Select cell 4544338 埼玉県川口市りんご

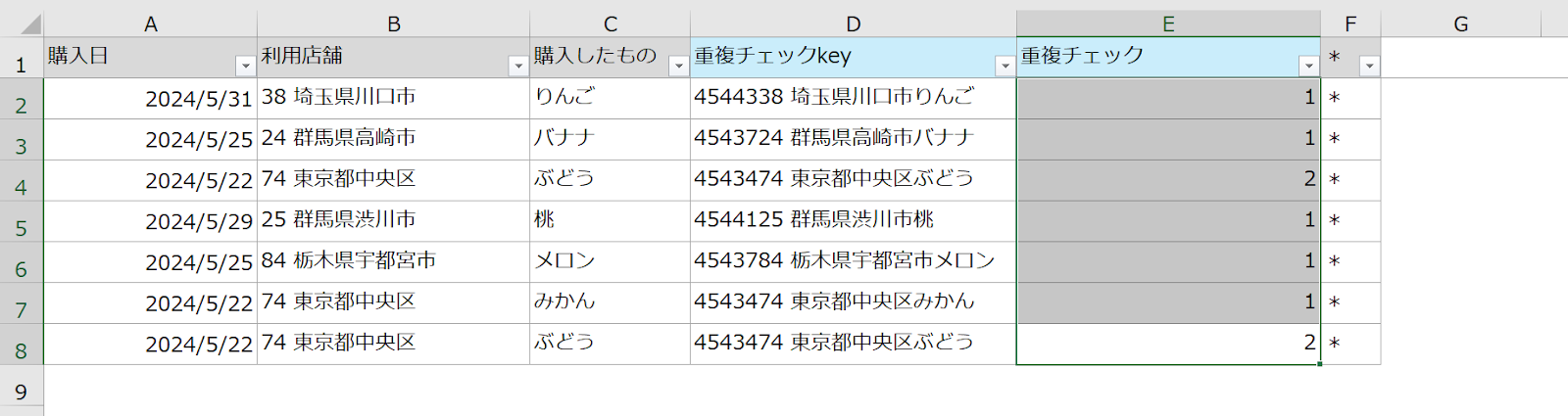(854, 99)
